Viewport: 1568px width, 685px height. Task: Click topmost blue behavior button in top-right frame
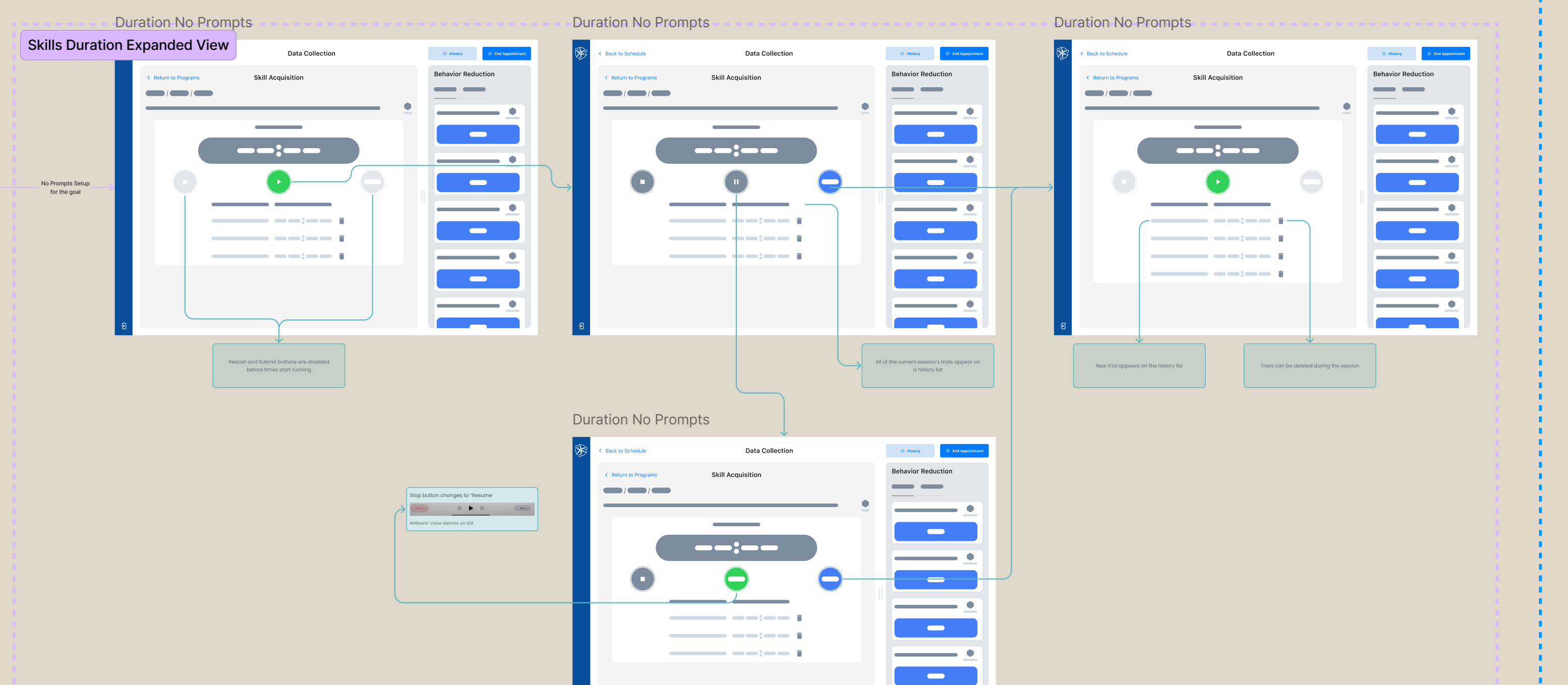[1417, 135]
